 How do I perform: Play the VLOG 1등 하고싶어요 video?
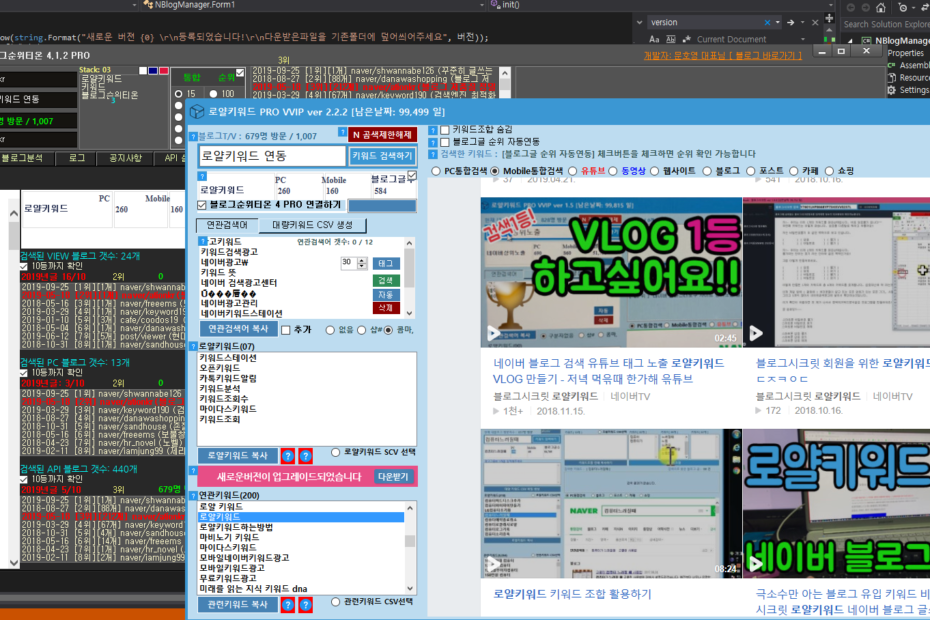493,333
